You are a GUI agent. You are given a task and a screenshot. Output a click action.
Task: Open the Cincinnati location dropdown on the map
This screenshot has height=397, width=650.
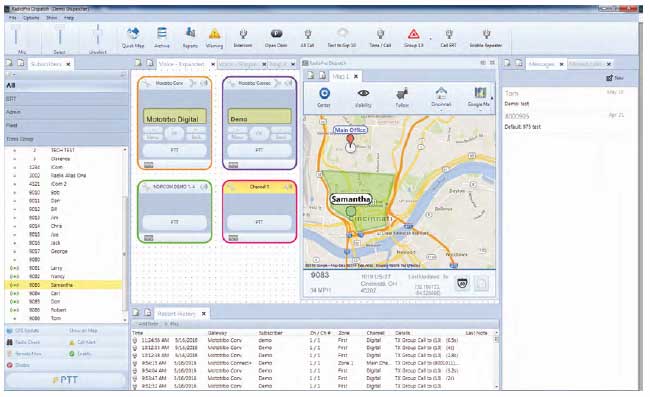[x=441, y=109]
